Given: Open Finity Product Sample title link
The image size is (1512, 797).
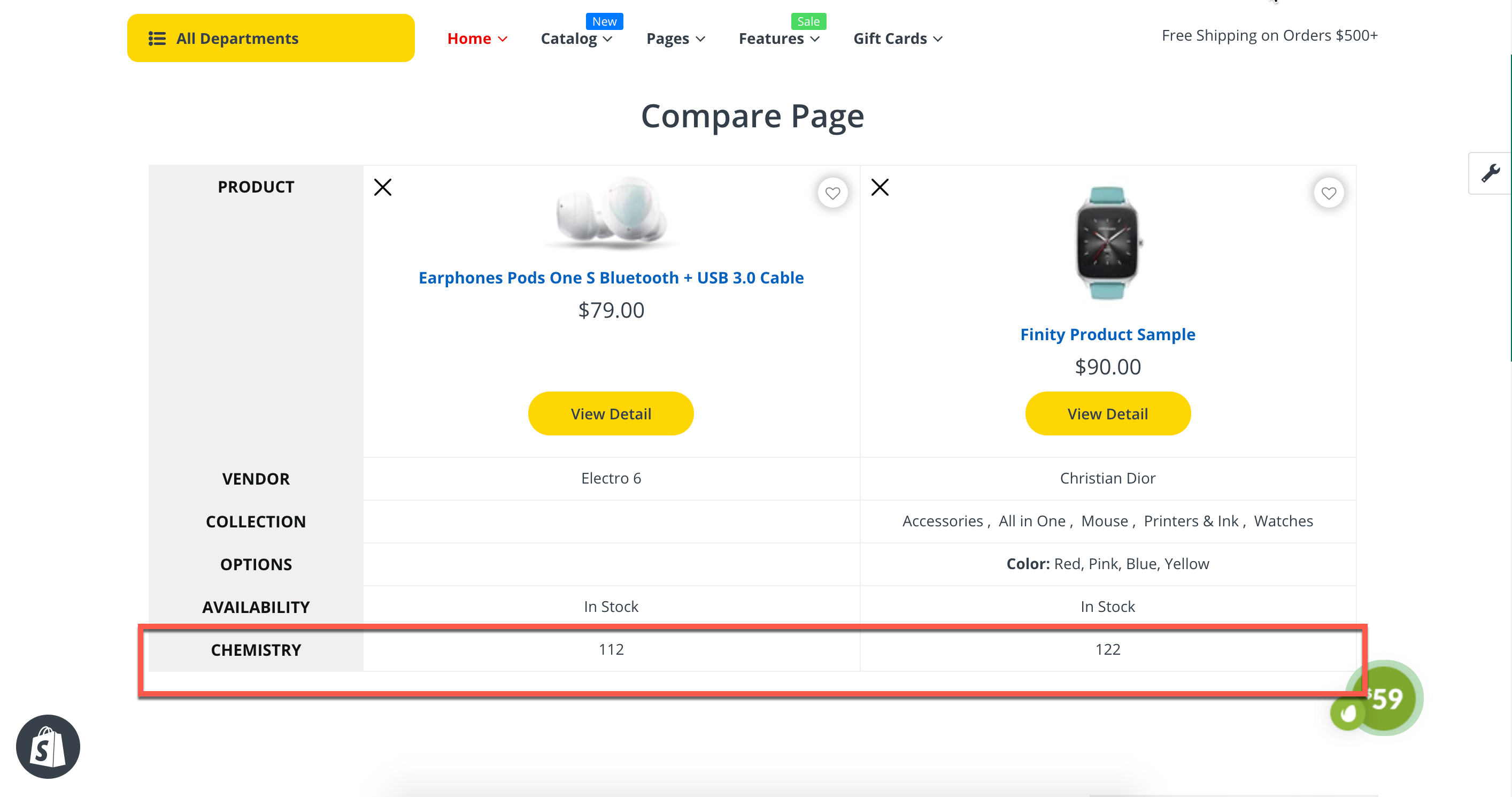Looking at the screenshot, I should [x=1108, y=334].
